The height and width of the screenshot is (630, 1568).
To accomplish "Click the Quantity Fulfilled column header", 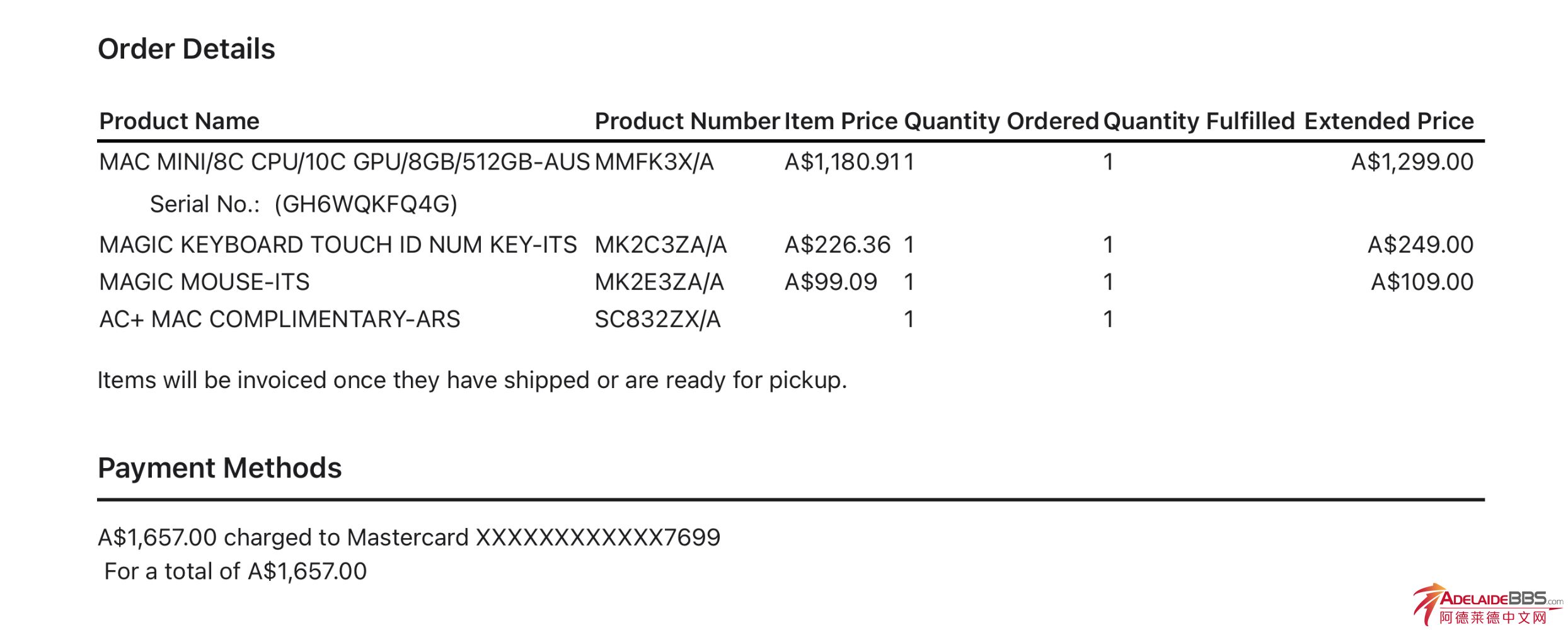I will [1199, 121].
